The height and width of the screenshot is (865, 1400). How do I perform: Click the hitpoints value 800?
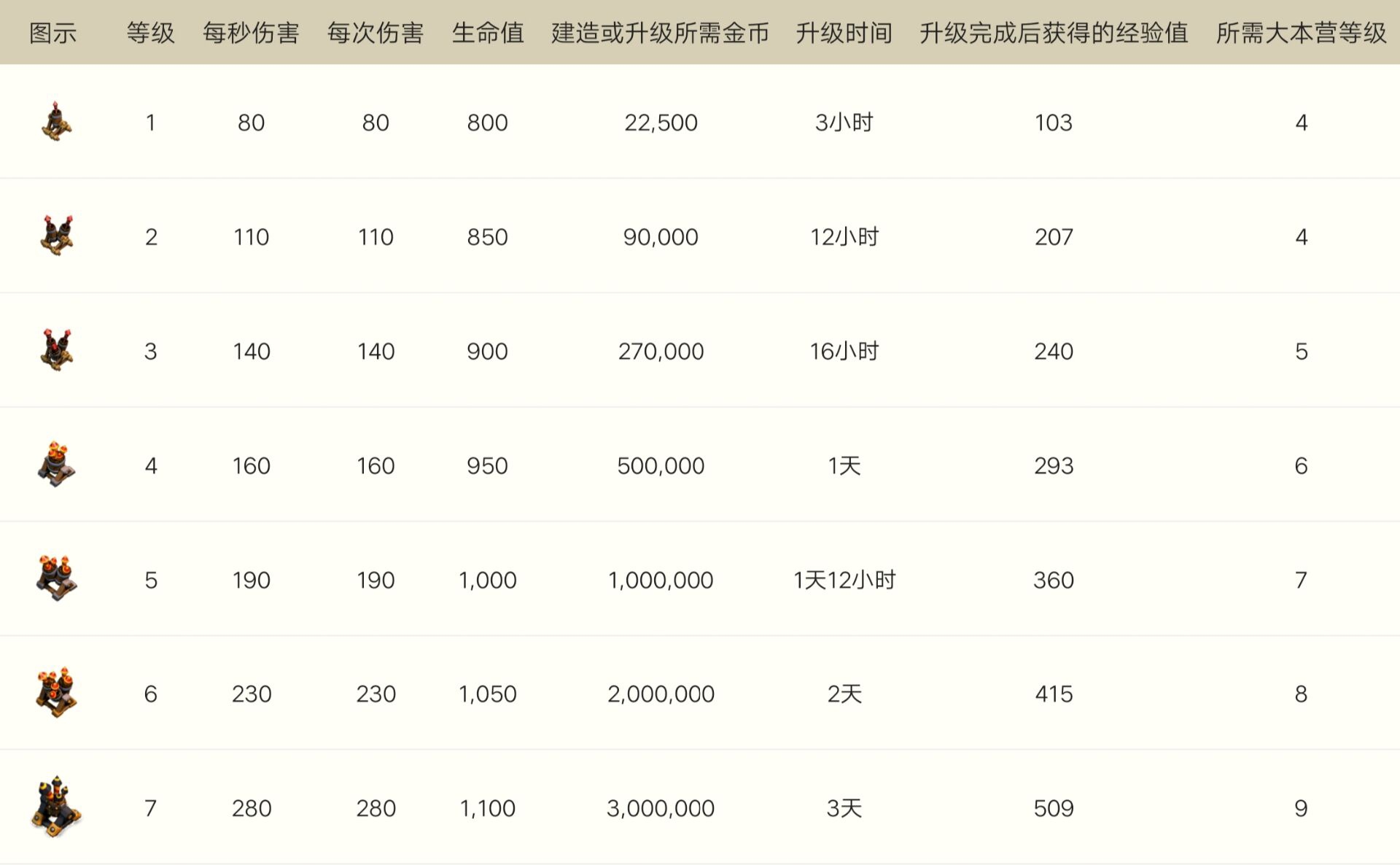pos(487,123)
